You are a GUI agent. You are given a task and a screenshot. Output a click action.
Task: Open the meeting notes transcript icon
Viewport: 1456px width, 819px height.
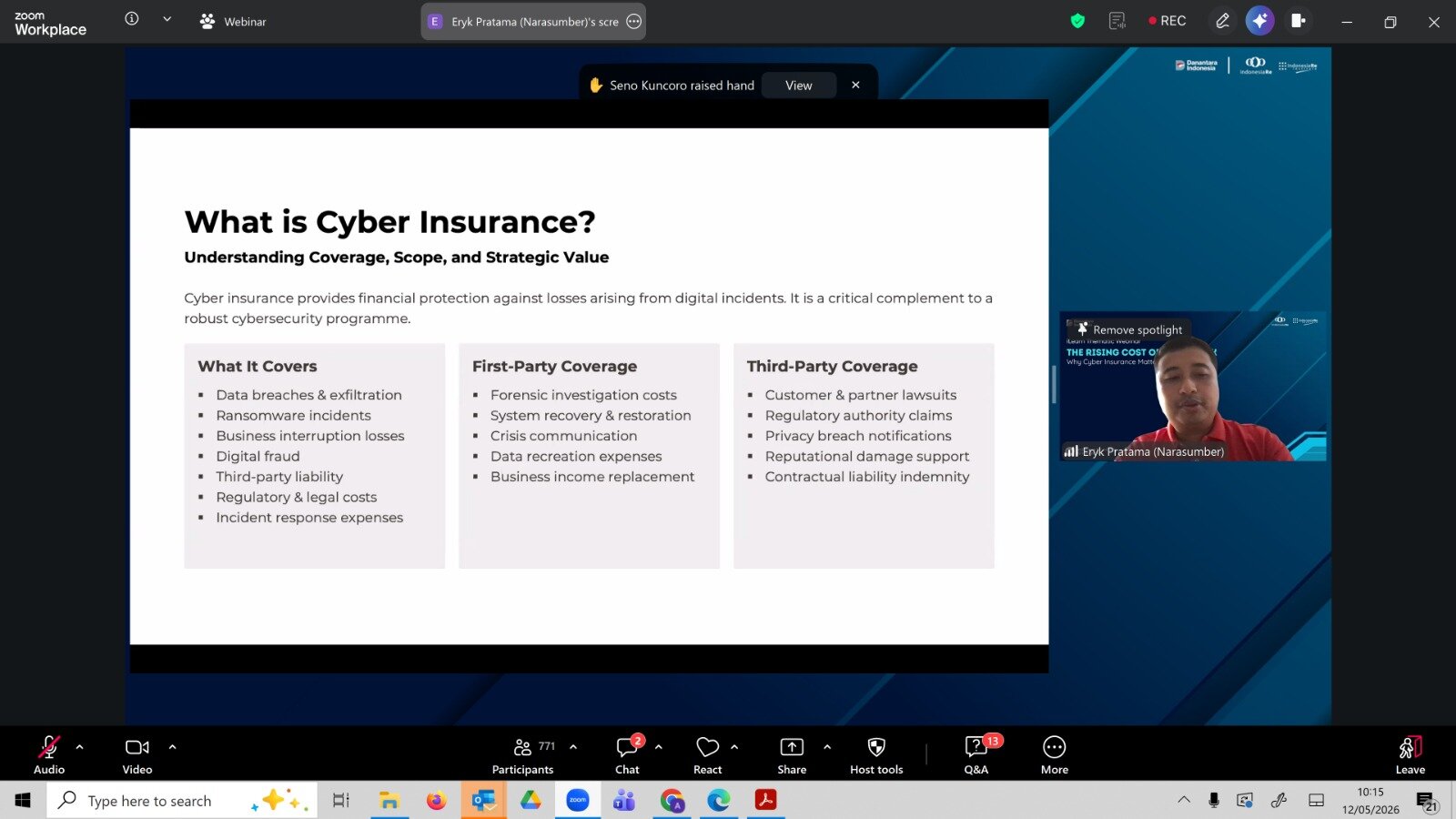[x=1117, y=21]
